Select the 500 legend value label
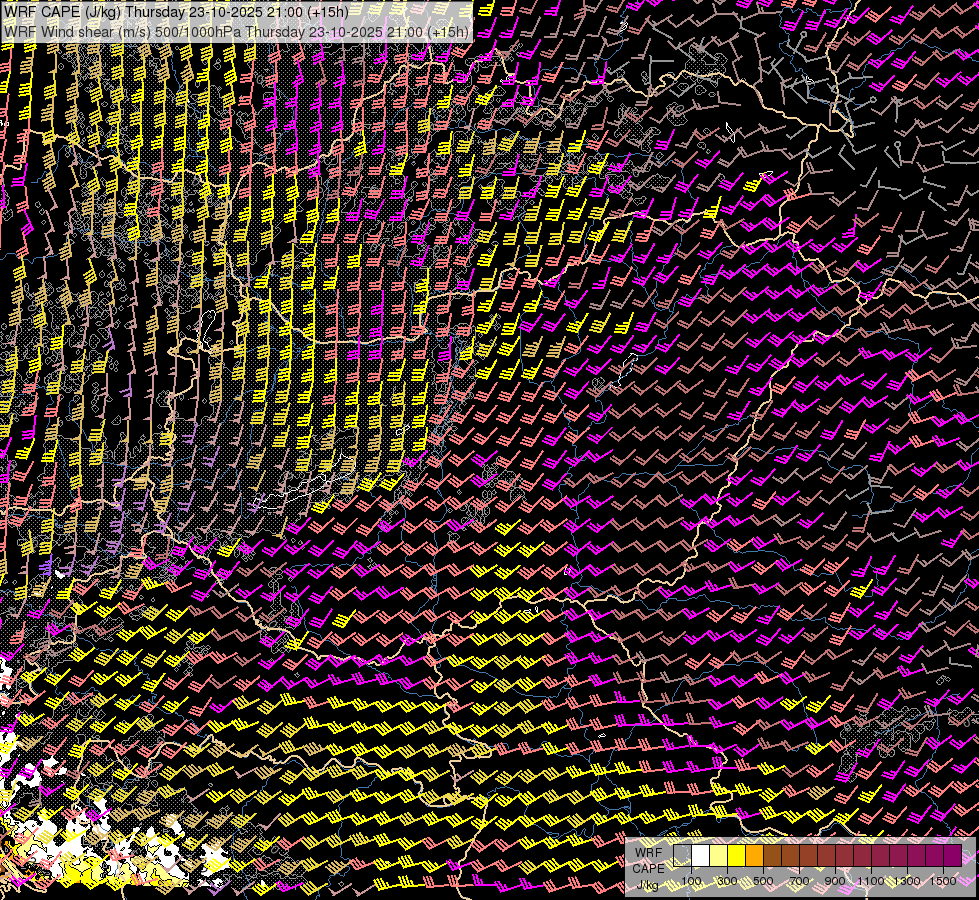Screen dimensions: 979x900 (x=763, y=880)
